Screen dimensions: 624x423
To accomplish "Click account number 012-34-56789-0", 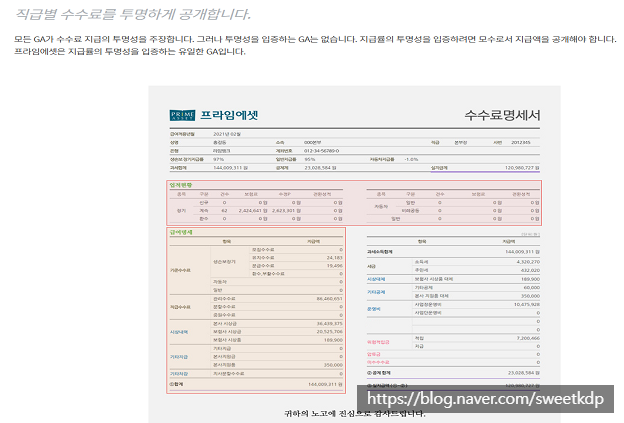I will (x=322, y=151).
